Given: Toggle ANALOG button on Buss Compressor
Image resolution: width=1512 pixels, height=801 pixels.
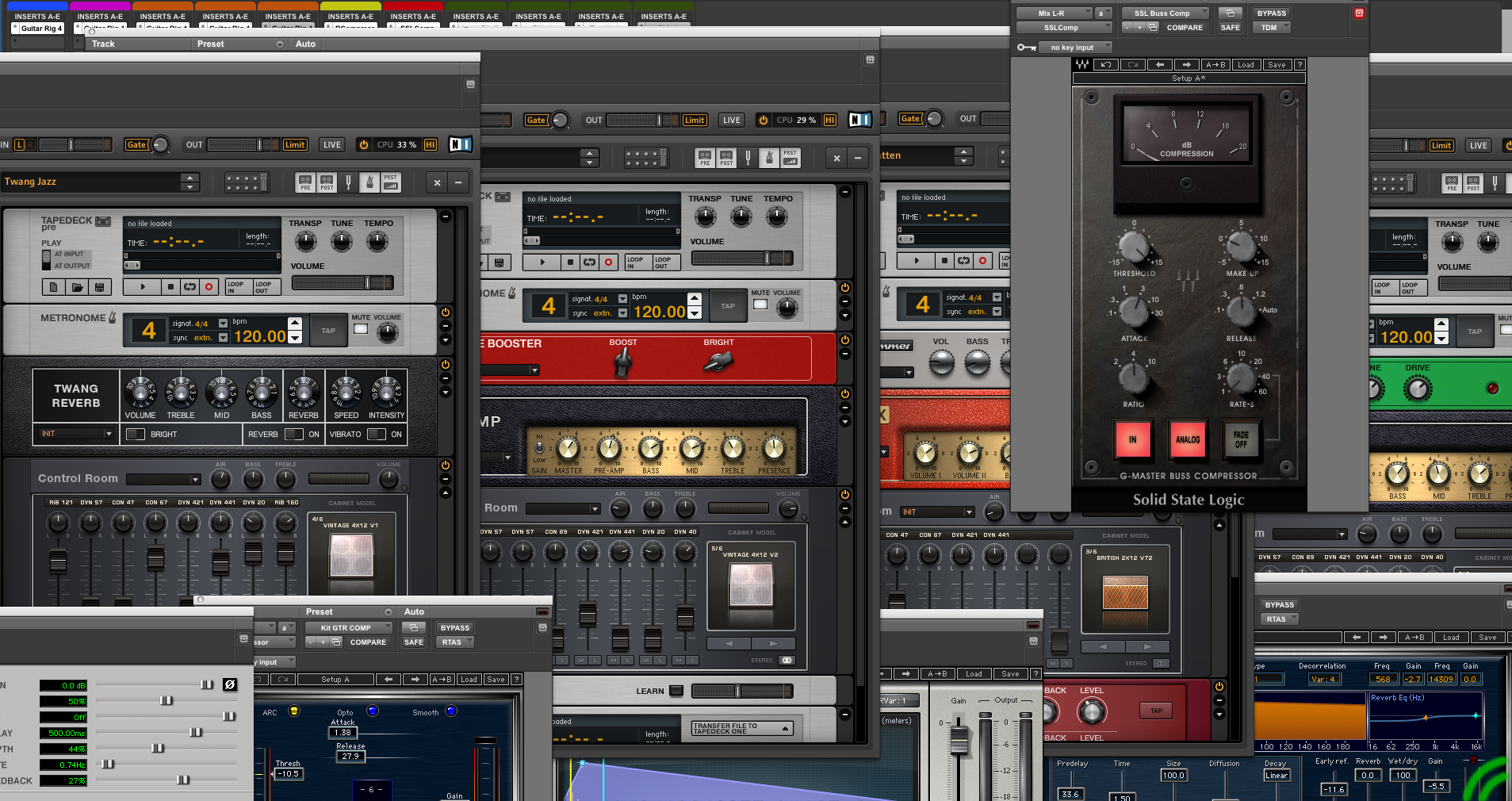Looking at the screenshot, I should (x=1188, y=439).
